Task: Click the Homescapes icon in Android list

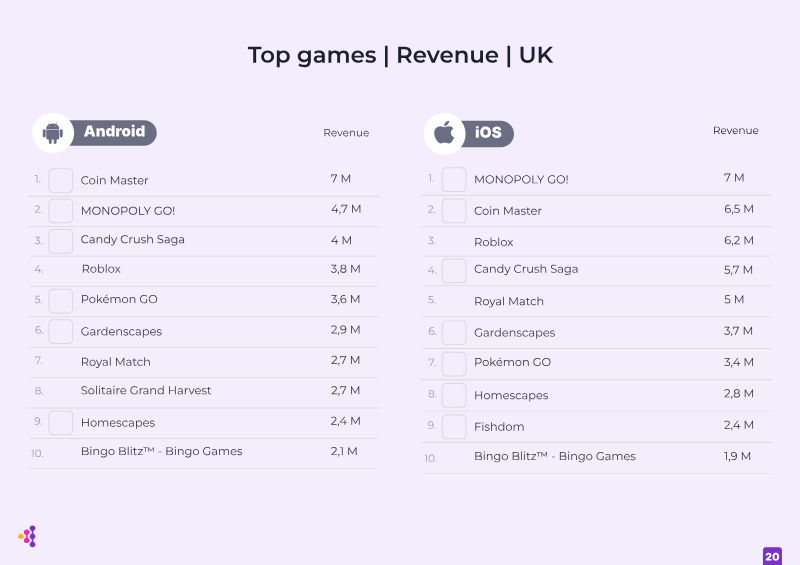Action: (x=61, y=423)
